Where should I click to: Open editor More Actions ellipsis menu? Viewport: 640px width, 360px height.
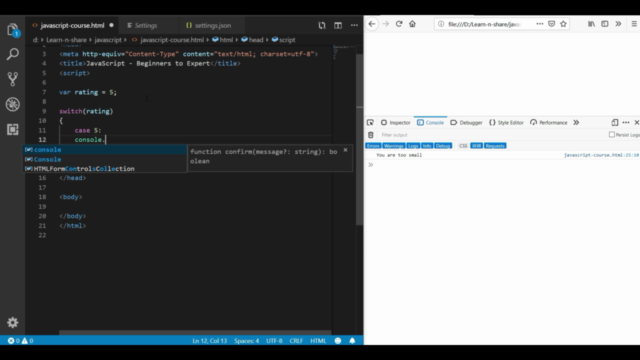pyautogui.click(x=354, y=25)
